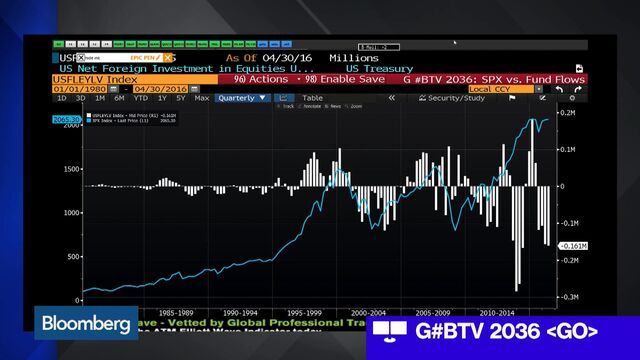
Task: Click the 1985-1989 axis label
Action: pyautogui.click(x=176, y=313)
